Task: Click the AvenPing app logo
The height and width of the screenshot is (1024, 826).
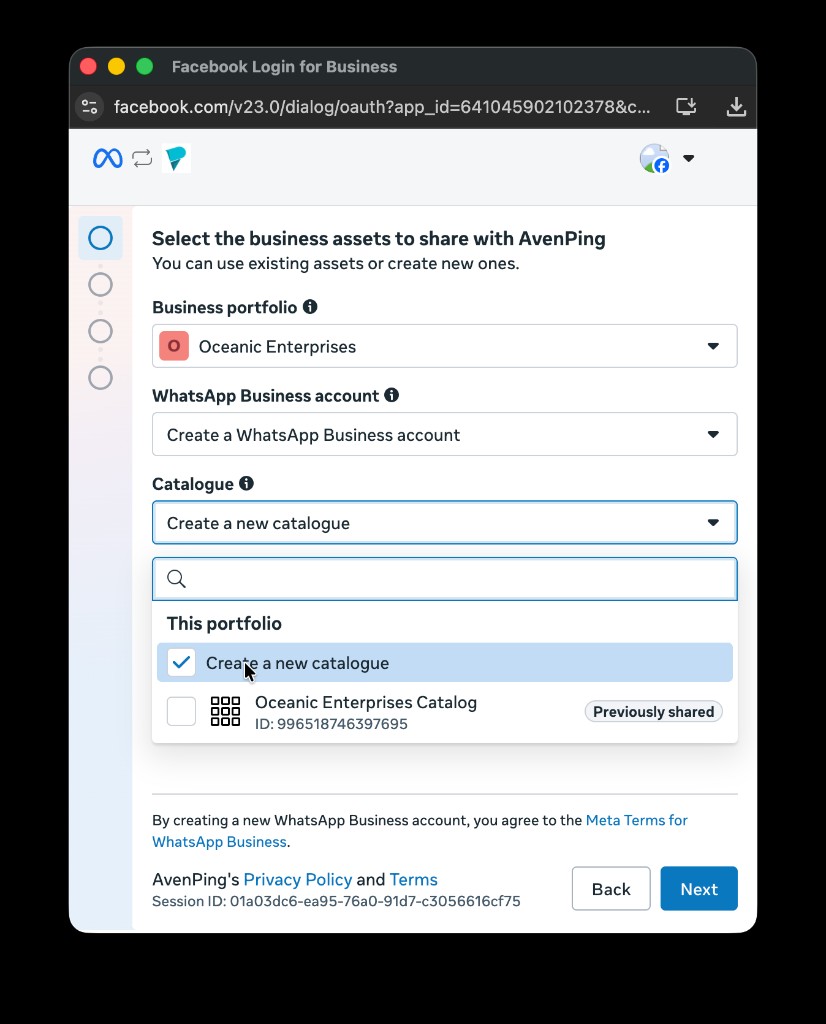Action: [176, 159]
